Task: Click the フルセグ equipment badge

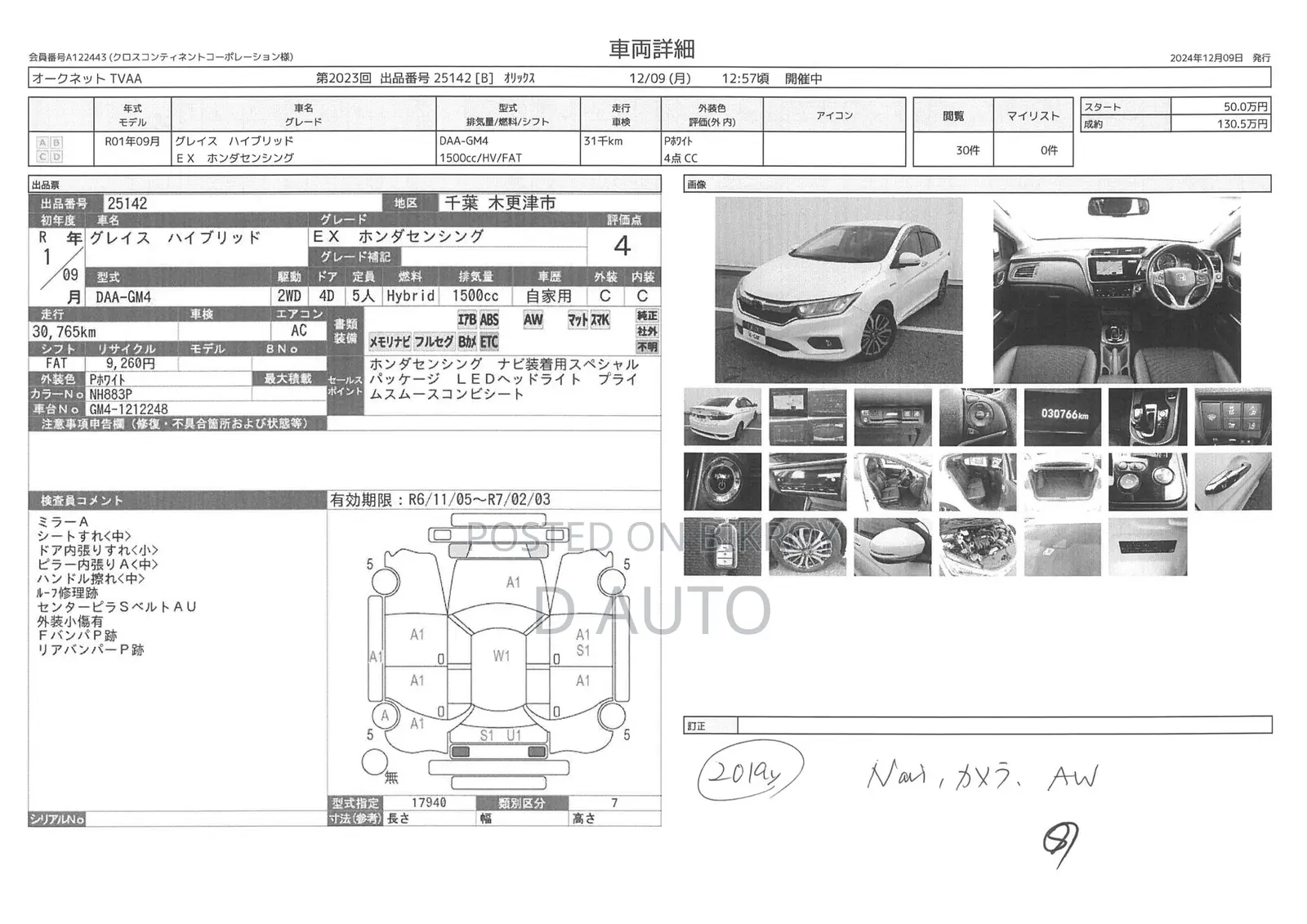Action: [x=434, y=341]
